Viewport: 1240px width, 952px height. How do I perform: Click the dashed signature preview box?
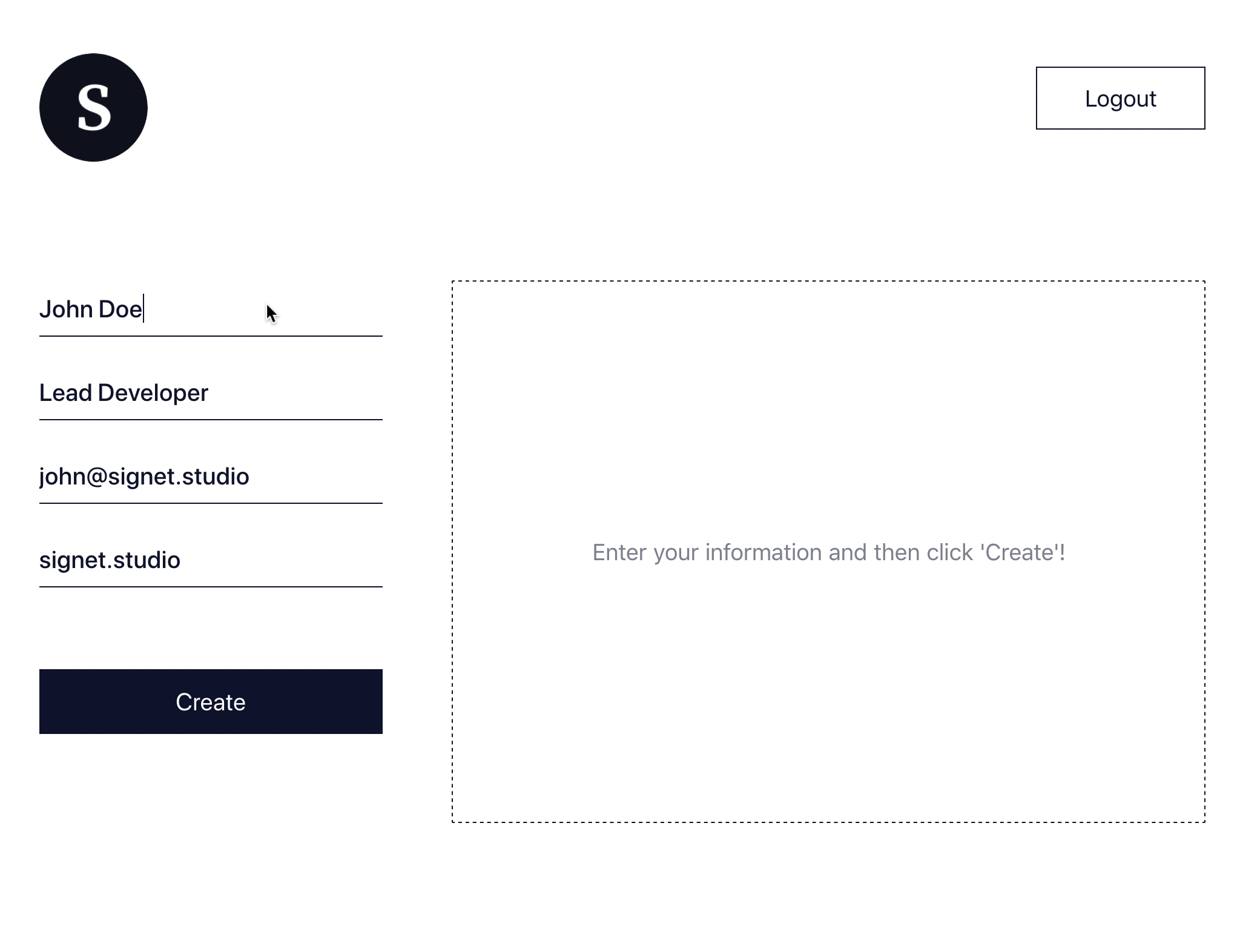(828, 552)
